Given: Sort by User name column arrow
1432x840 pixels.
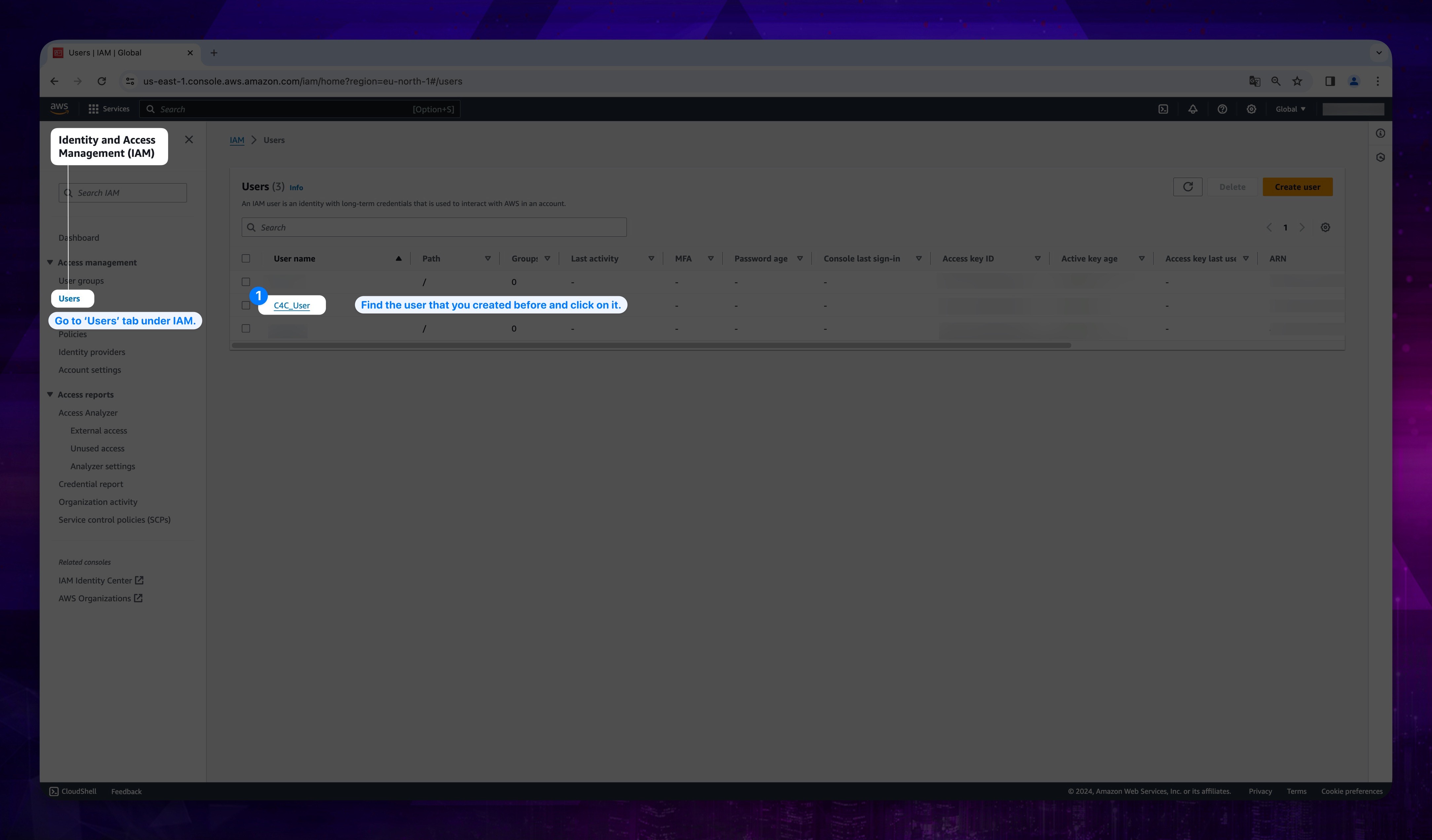Looking at the screenshot, I should pyautogui.click(x=399, y=259).
